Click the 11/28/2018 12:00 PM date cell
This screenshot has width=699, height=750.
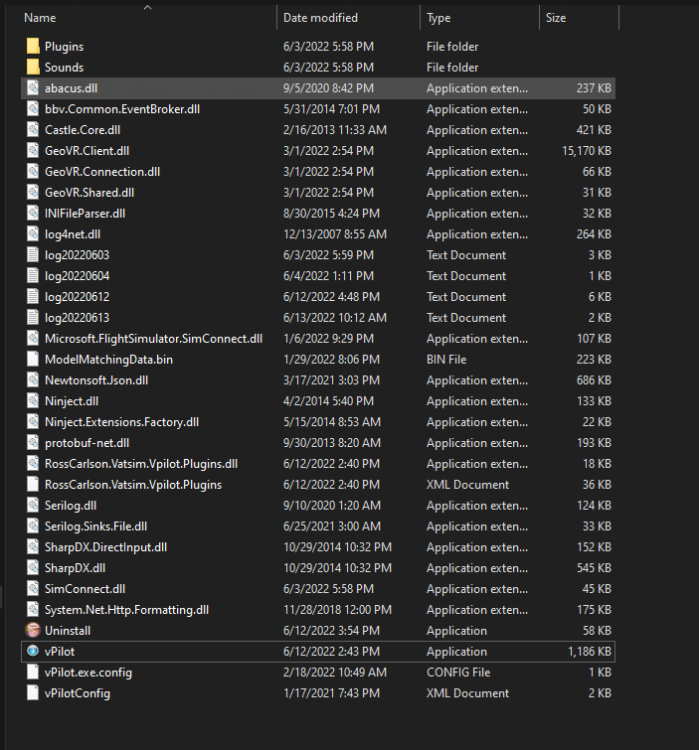pos(337,610)
